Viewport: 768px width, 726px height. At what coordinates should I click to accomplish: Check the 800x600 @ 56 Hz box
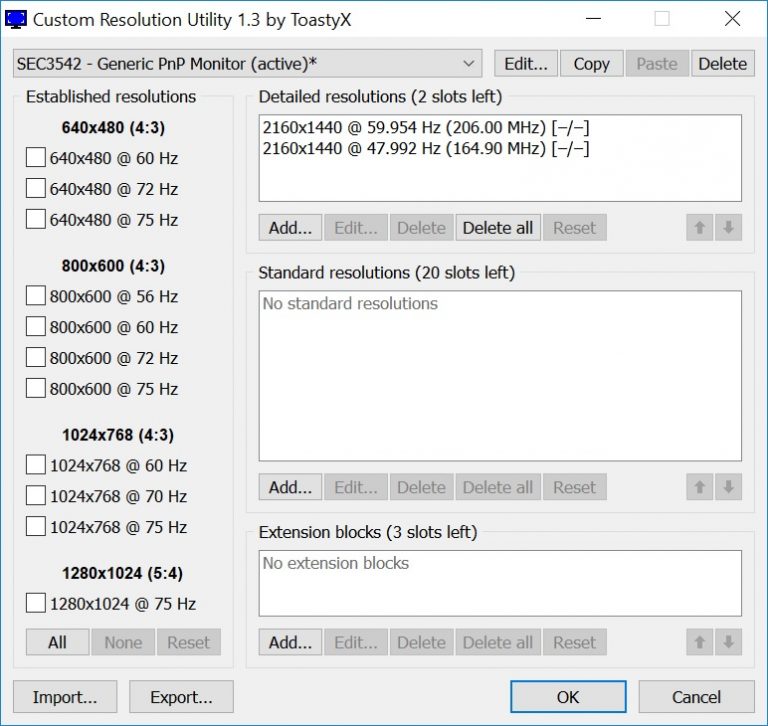[36, 296]
